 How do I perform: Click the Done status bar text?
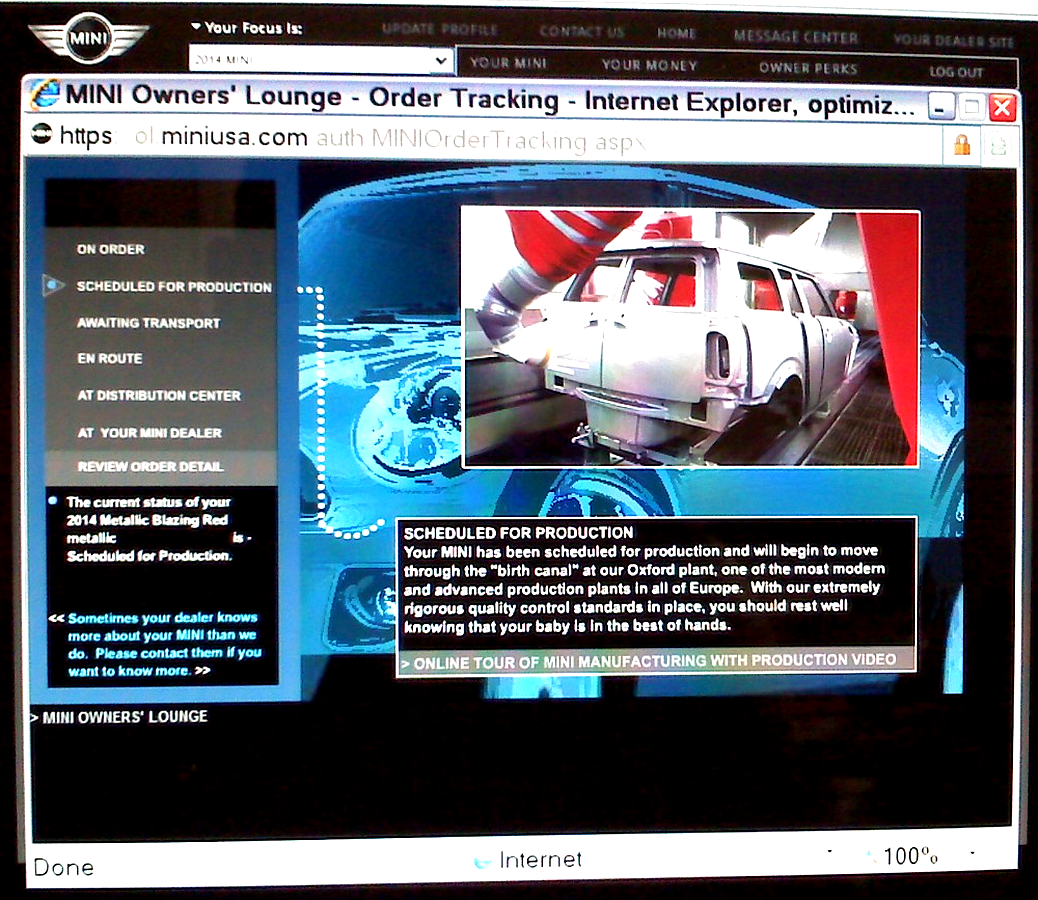point(64,867)
